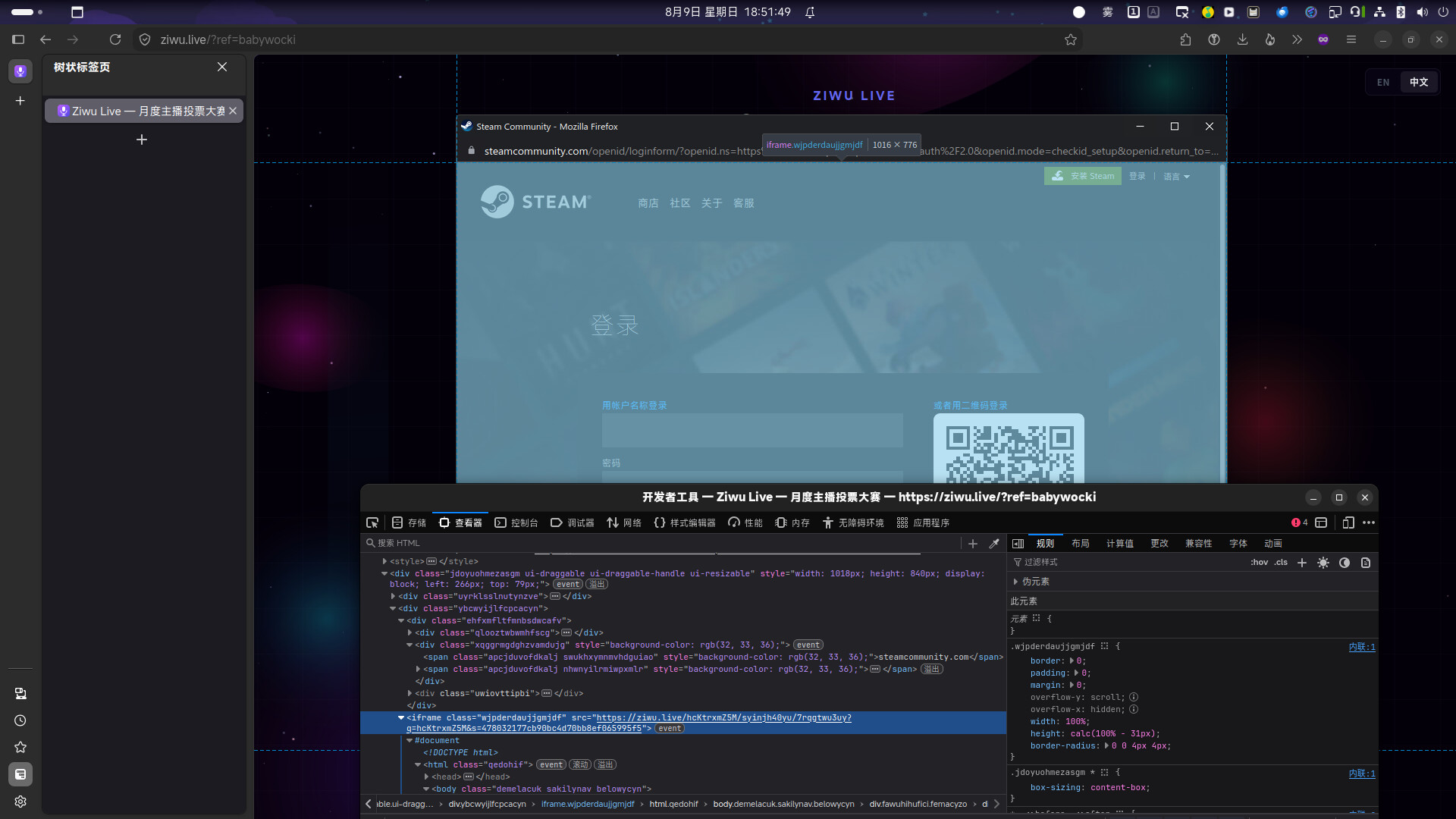The image size is (1456, 819).
Task: Open downloads from the browser toolbar
Action: coord(1242,39)
